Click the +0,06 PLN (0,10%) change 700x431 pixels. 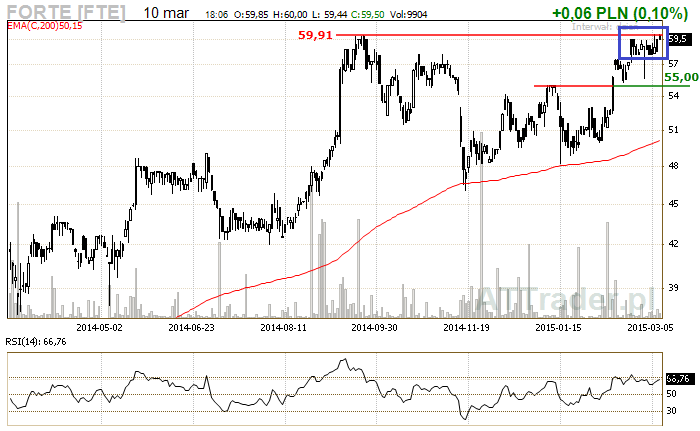click(x=620, y=13)
